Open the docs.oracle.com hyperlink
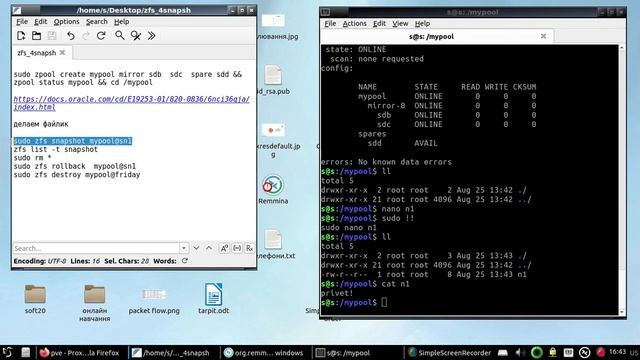 pyautogui.click(x=131, y=103)
